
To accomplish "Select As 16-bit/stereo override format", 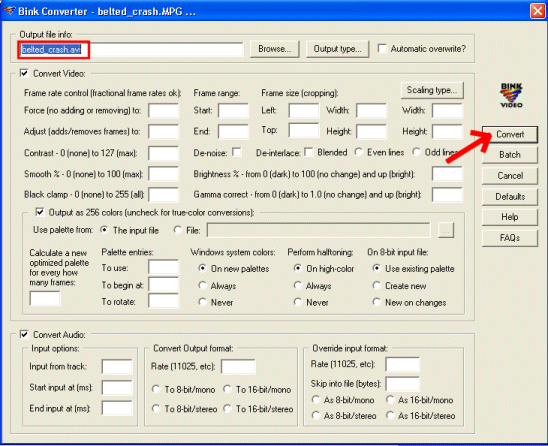I will click(390, 415).
